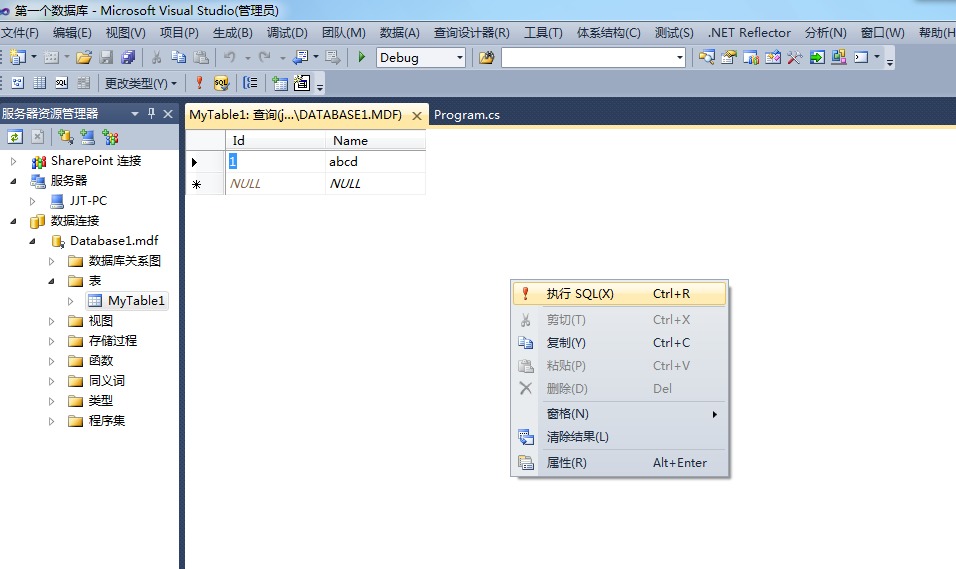Click the New Project toolbar icon

(x=18, y=57)
